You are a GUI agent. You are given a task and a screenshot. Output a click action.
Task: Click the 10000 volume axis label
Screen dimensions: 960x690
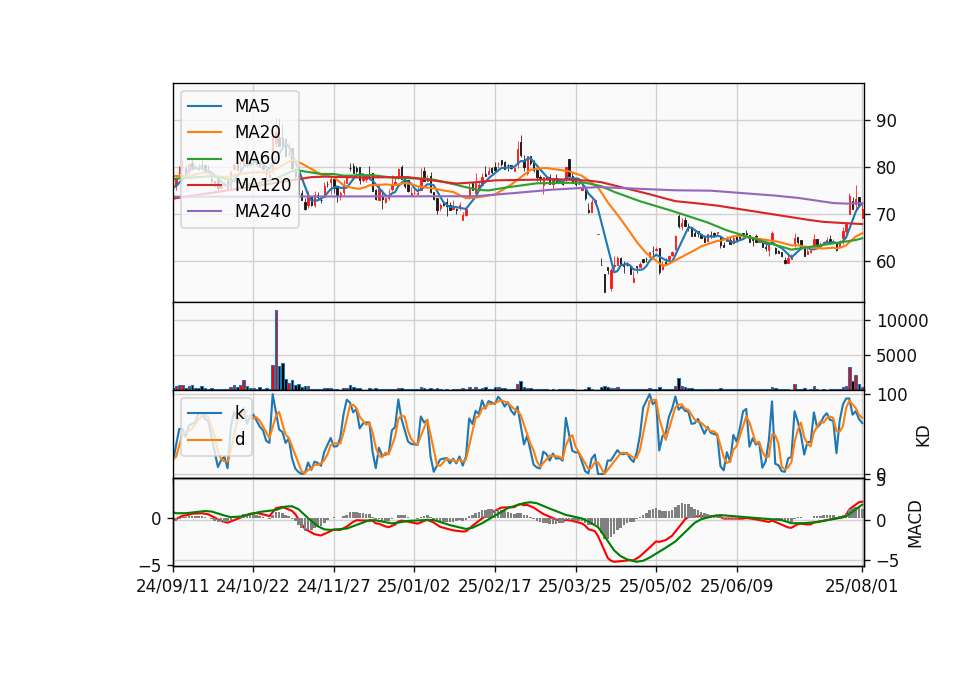coord(902,321)
